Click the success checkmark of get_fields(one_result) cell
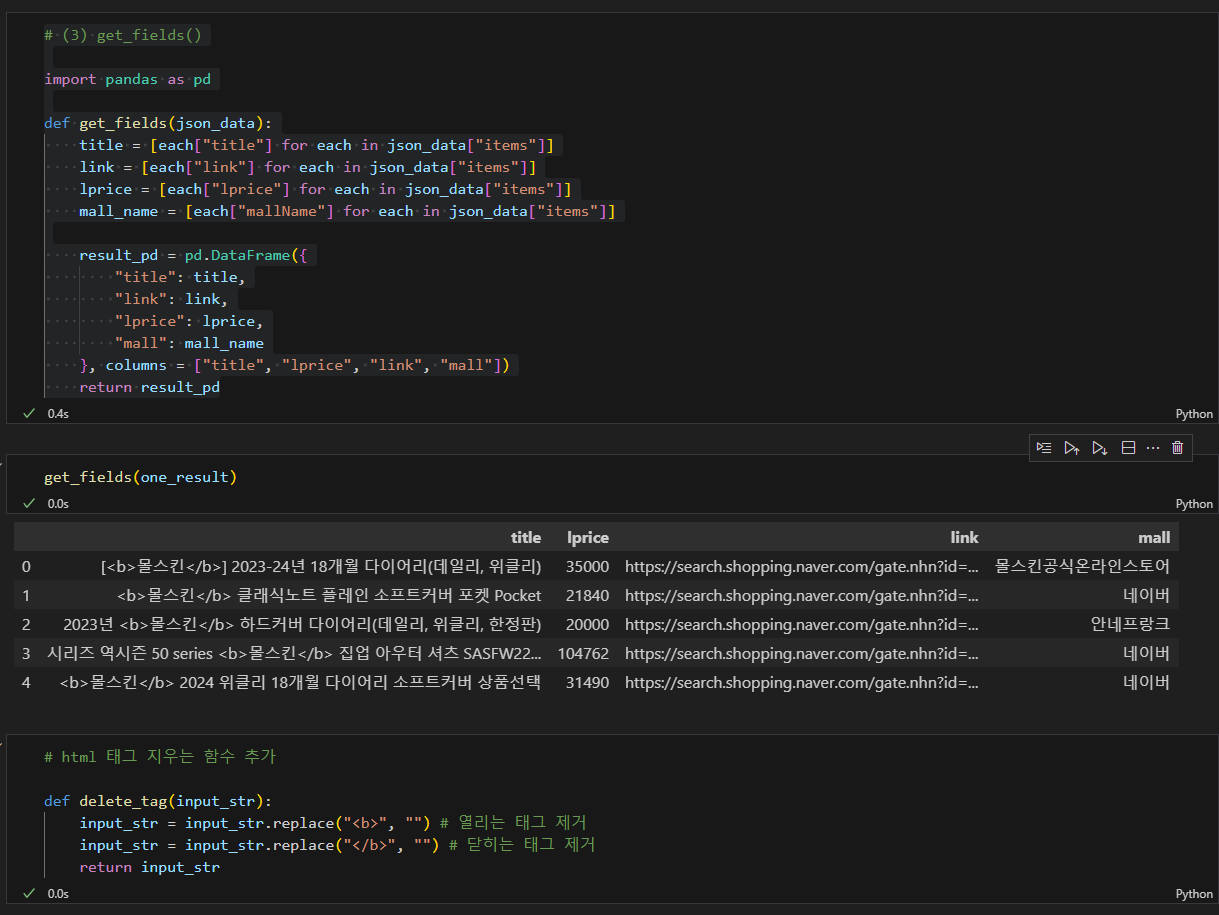Image resolution: width=1219 pixels, height=915 pixels. (29, 503)
